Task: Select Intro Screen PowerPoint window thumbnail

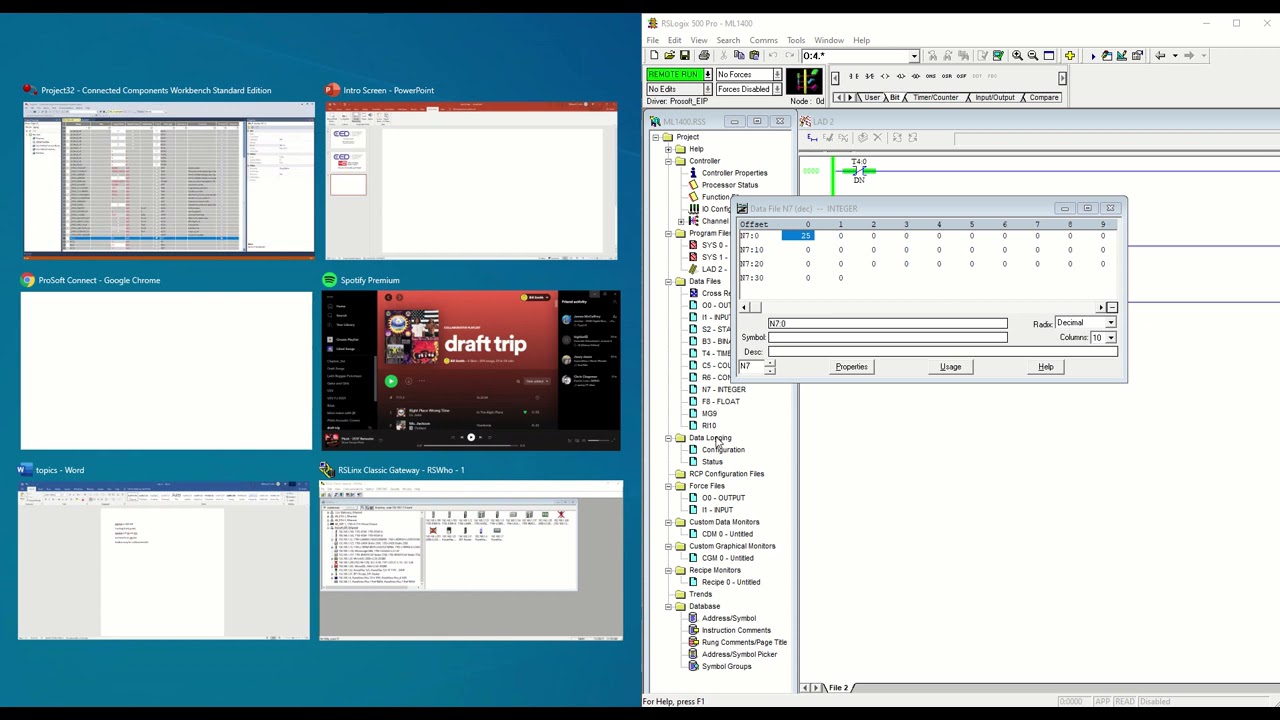Action: 471,180
